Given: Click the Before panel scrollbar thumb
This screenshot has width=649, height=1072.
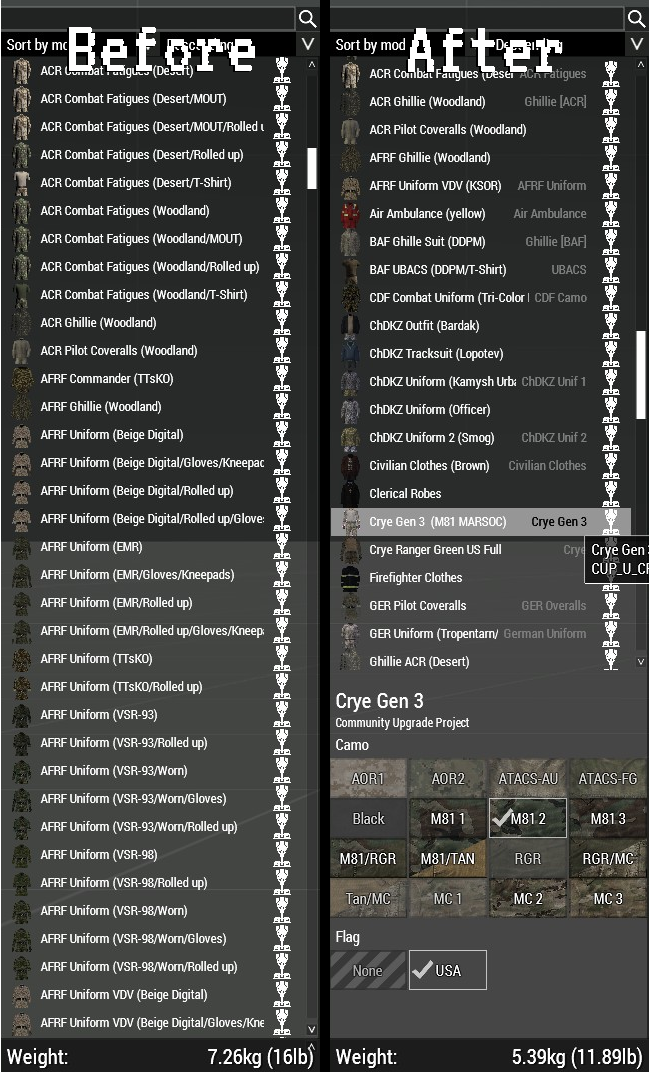Looking at the screenshot, I should pyautogui.click(x=312, y=168).
